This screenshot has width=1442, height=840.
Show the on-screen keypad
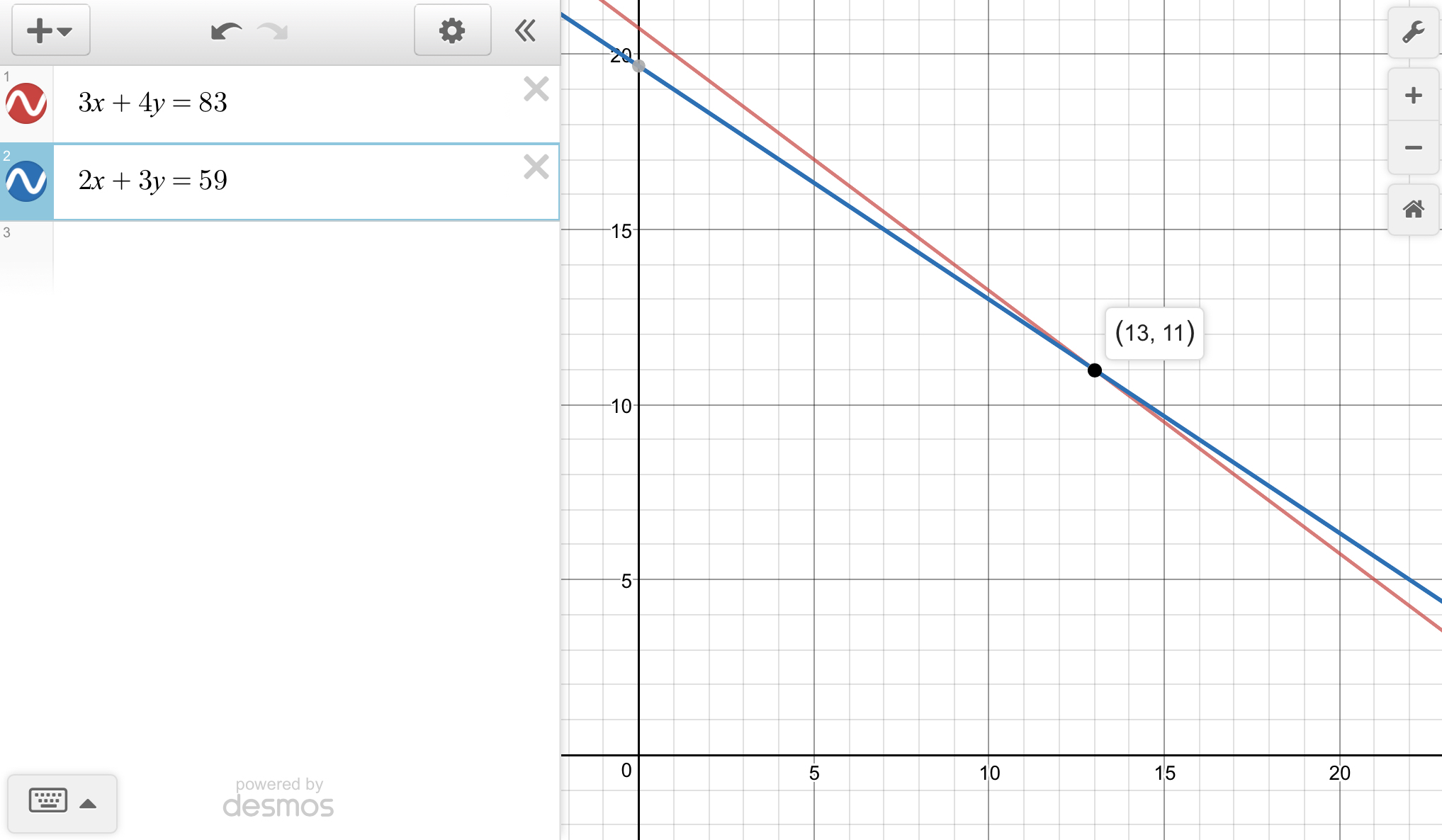click(62, 802)
